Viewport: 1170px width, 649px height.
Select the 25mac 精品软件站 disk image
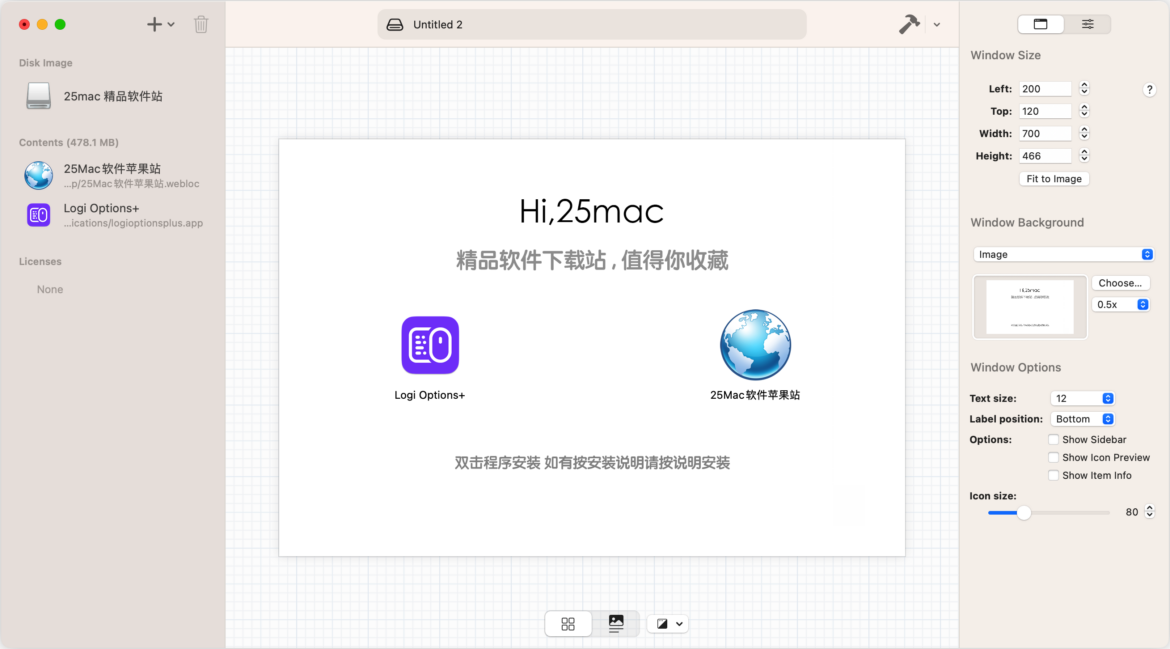click(x=113, y=96)
